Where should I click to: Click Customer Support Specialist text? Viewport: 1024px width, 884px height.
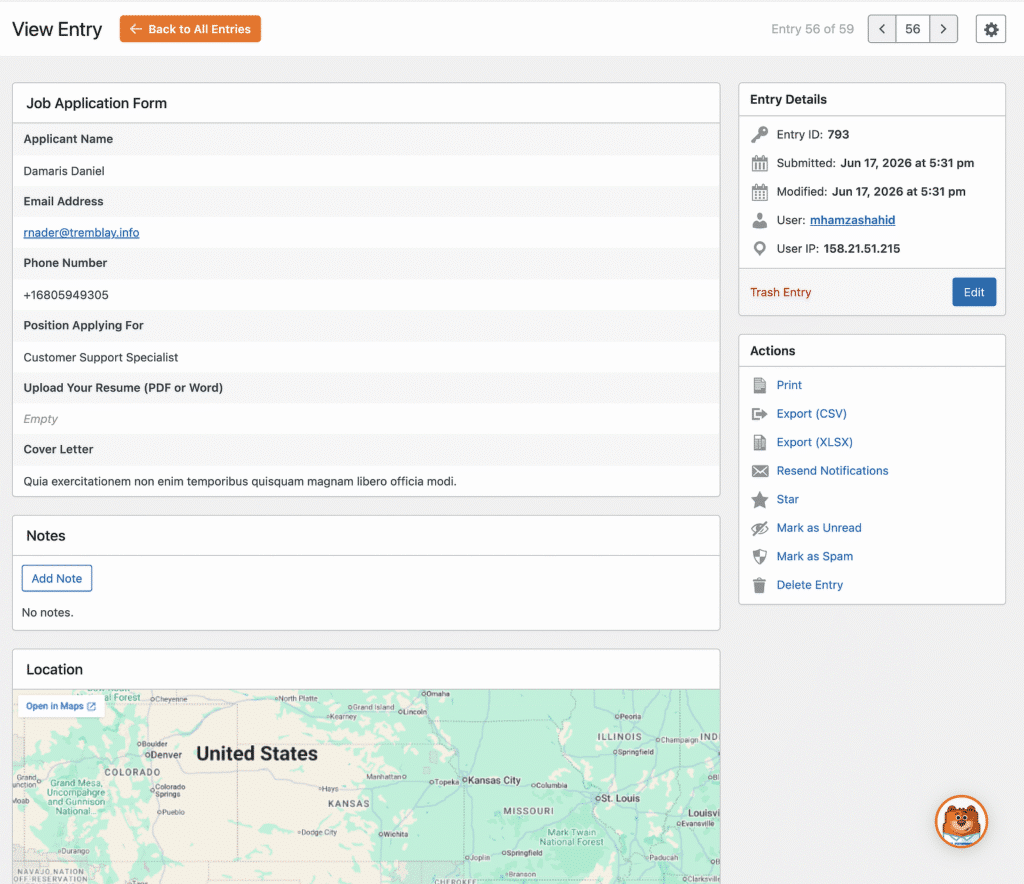pyautogui.click(x=101, y=357)
